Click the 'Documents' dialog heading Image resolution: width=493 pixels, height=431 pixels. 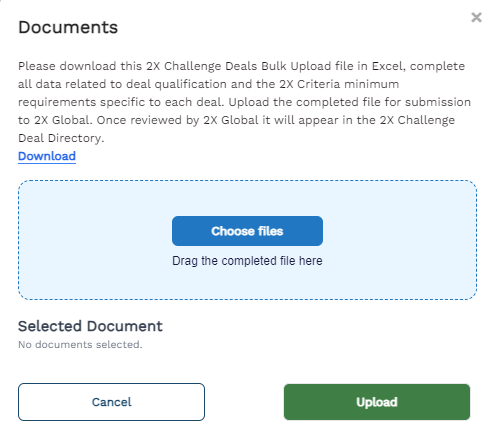pyautogui.click(x=68, y=27)
